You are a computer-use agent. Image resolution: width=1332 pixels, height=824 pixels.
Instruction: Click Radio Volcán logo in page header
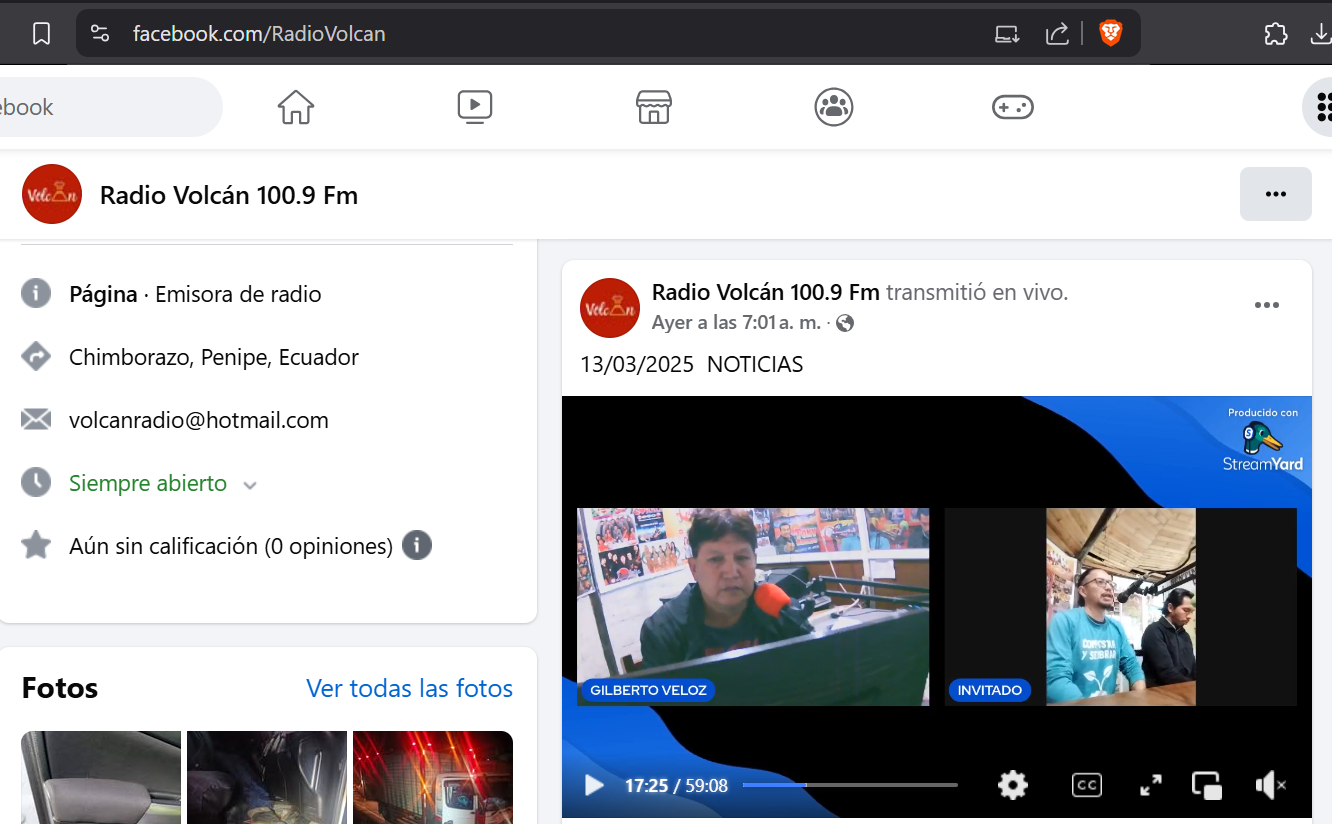pyautogui.click(x=52, y=194)
